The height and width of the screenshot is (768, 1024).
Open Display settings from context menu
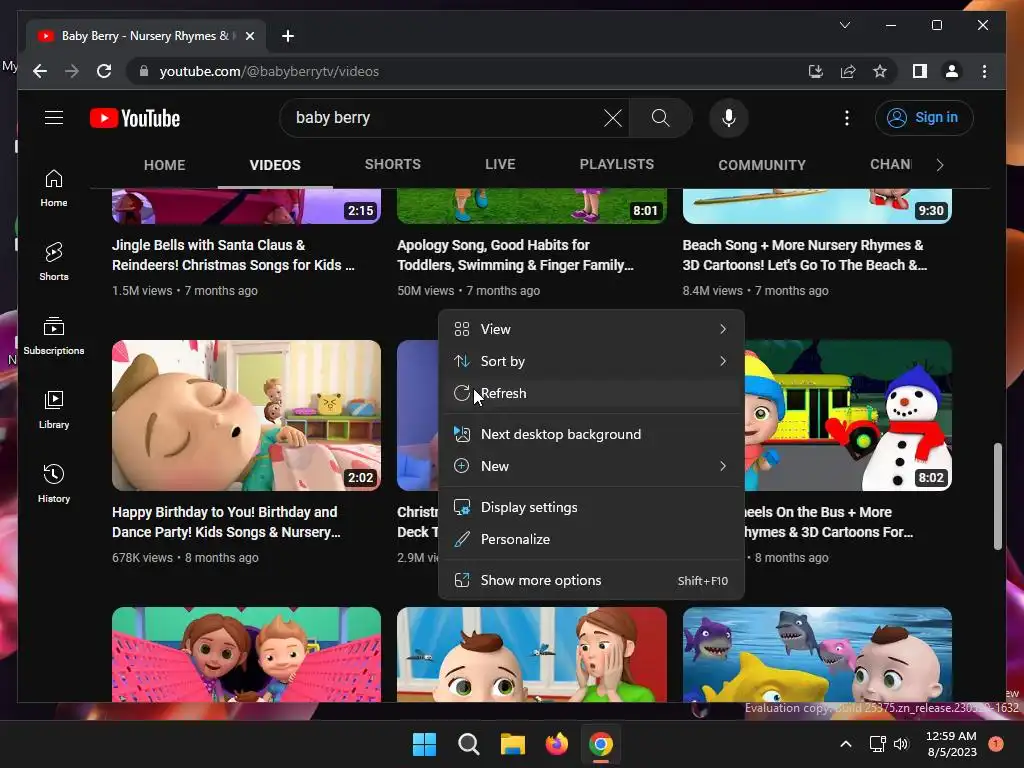pos(591,507)
